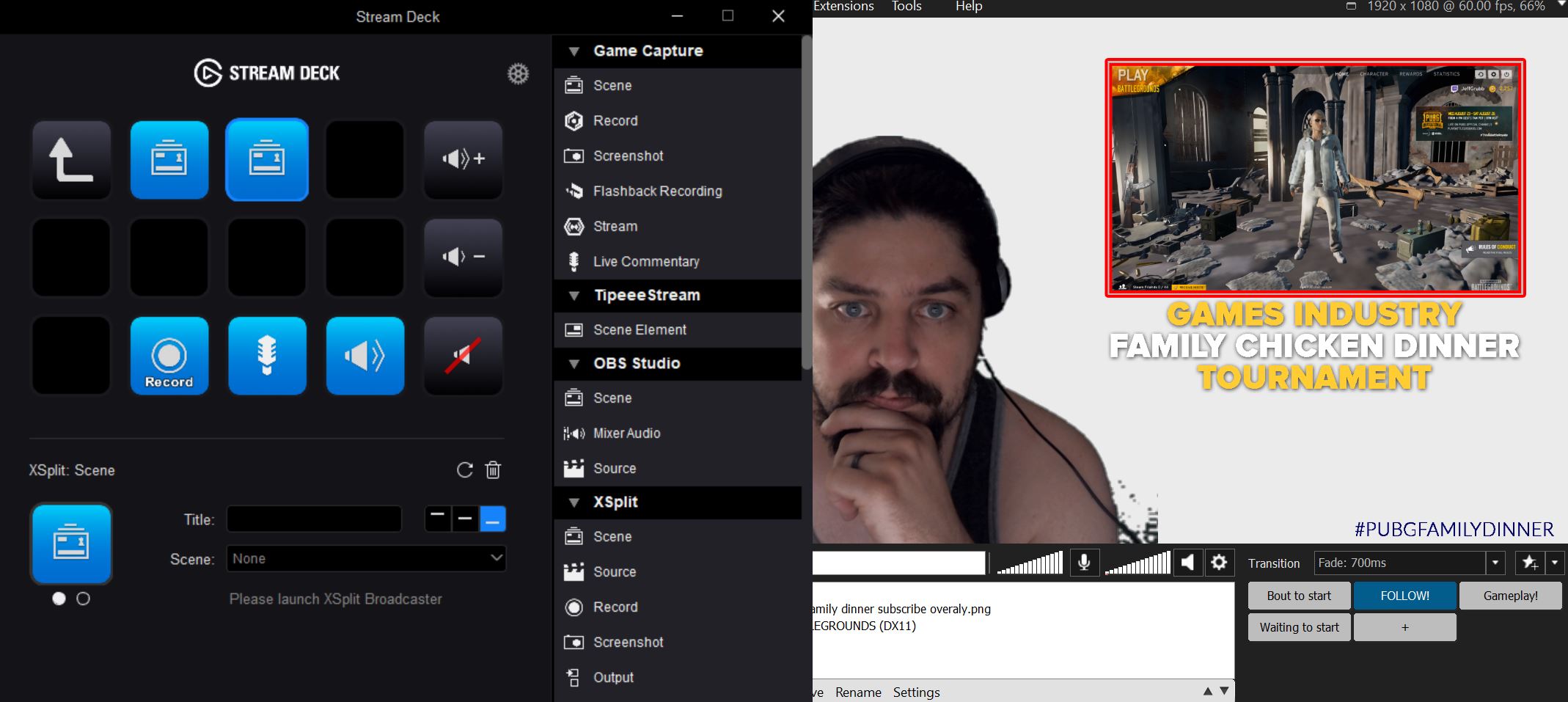Image resolution: width=1568 pixels, height=702 pixels.
Task: Click the PUBG game capture preview
Action: 1315,178
